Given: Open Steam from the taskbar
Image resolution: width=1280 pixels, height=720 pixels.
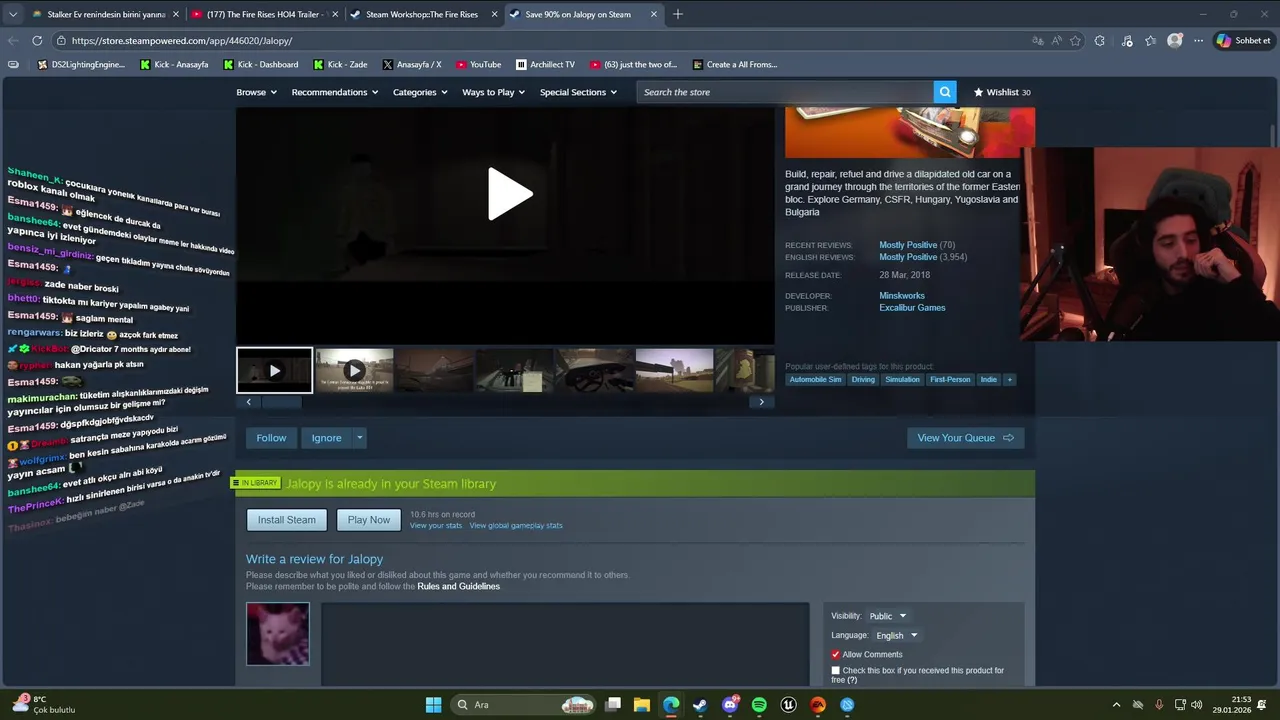Looking at the screenshot, I should pyautogui.click(x=700, y=705).
